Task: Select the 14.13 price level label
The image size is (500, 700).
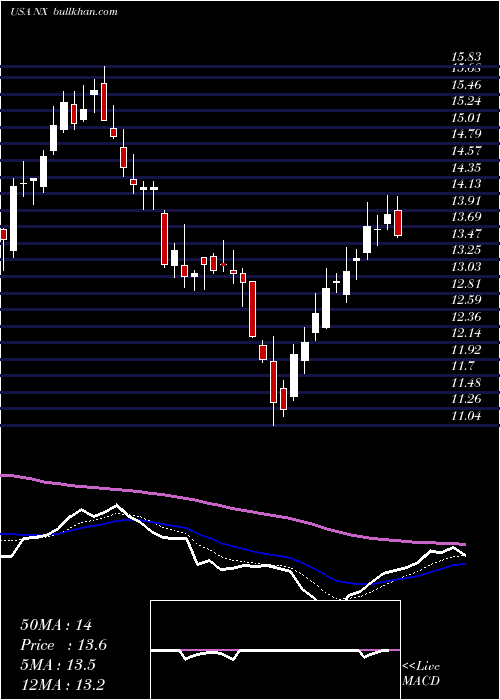Action: coord(466,184)
